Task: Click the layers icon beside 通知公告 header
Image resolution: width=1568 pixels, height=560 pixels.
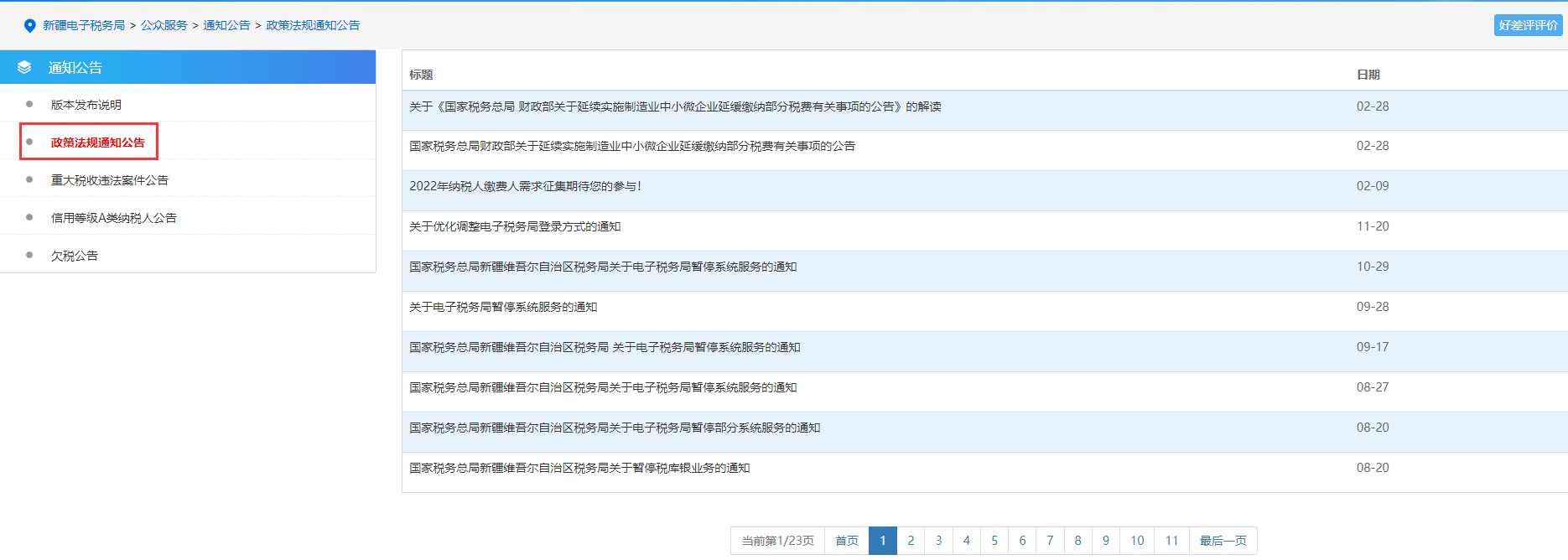Action: pyautogui.click(x=24, y=67)
